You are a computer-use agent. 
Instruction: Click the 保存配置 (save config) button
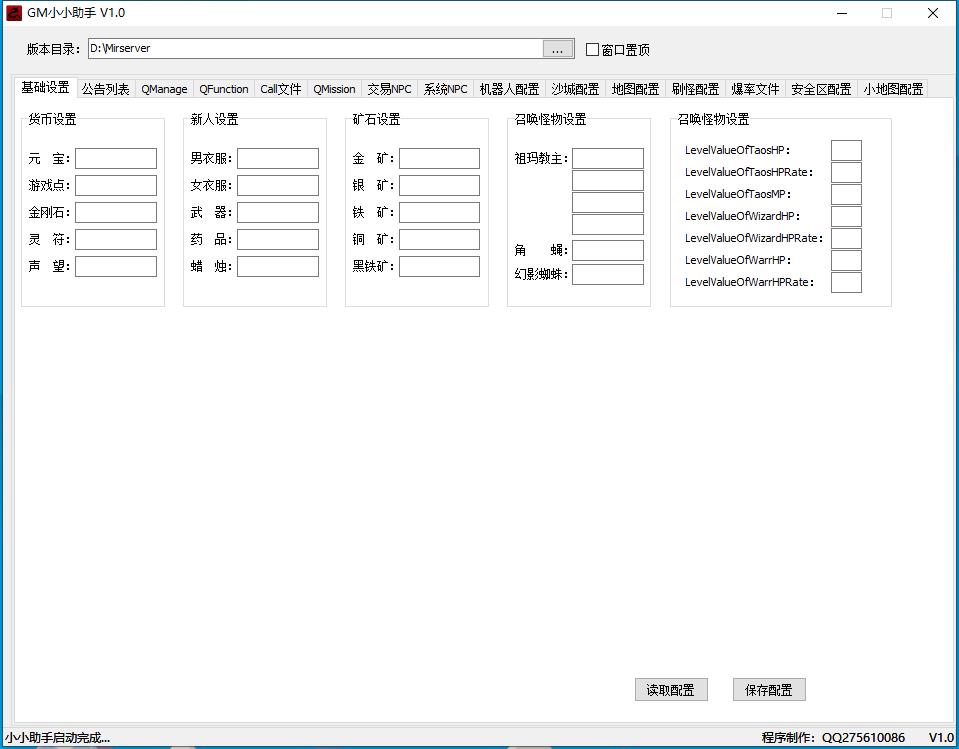point(768,689)
